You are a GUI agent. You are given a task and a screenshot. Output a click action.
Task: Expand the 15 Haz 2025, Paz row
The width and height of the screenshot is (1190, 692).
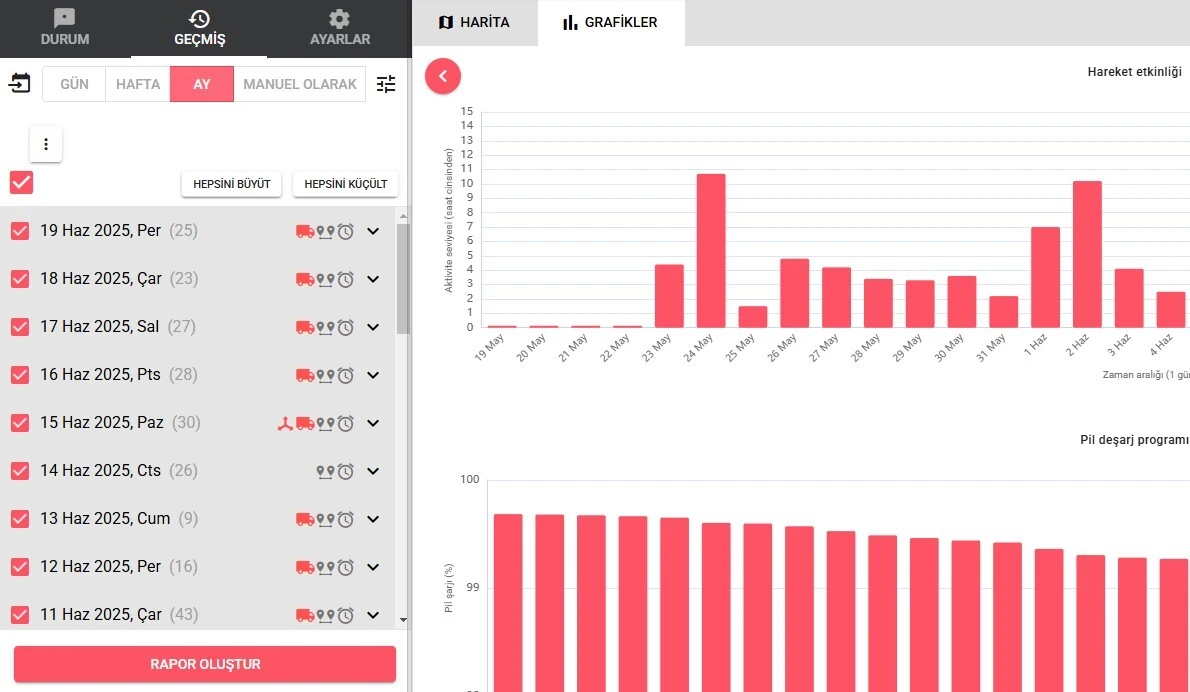pyautogui.click(x=373, y=423)
